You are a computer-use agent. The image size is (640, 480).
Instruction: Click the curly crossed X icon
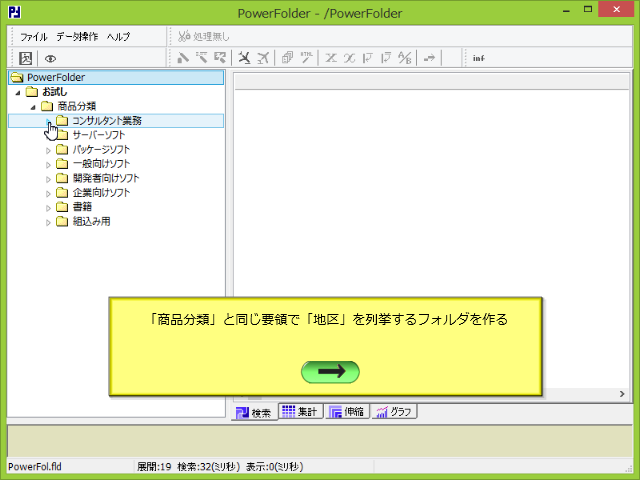(349, 58)
